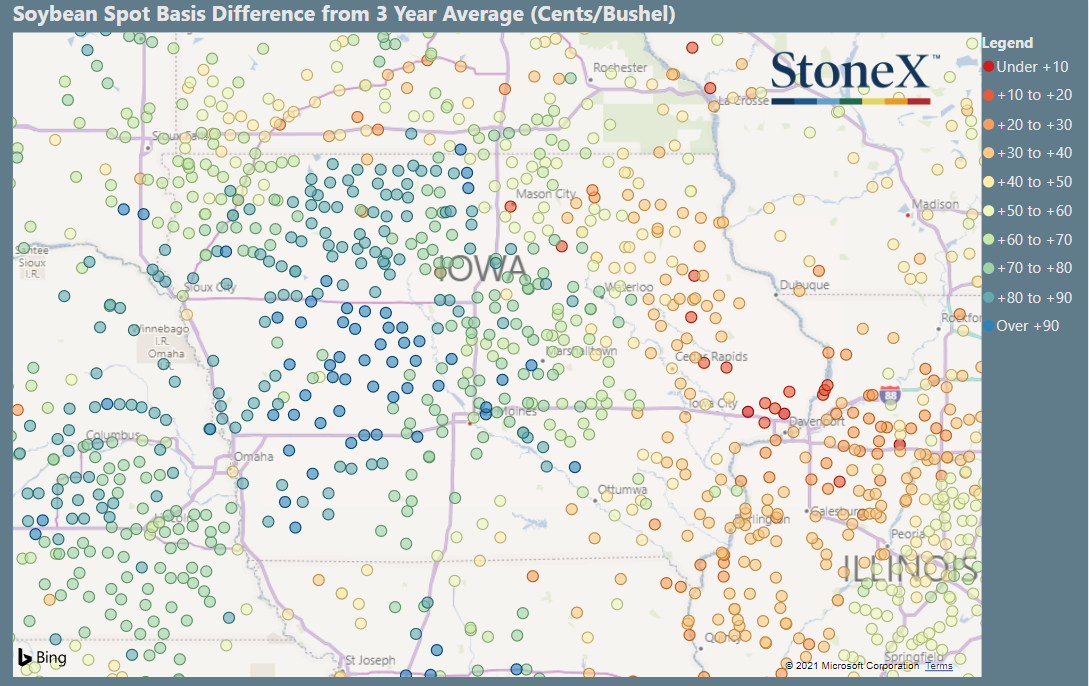The height and width of the screenshot is (686, 1089).
Task: Click the Iowa City label
Action: tap(713, 403)
